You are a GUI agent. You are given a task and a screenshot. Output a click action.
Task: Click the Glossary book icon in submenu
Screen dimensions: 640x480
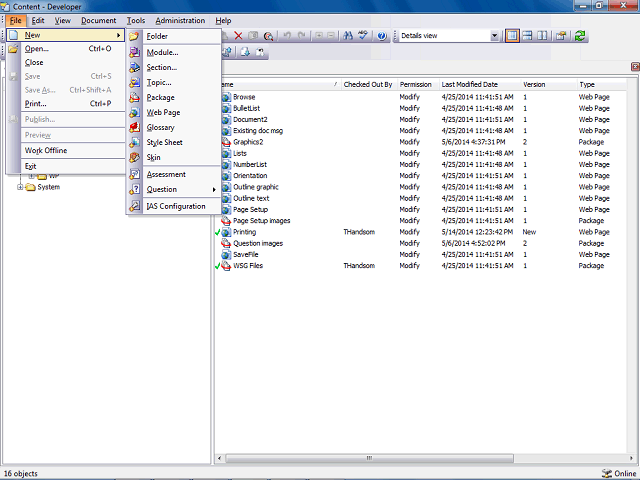tap(134, 127)
